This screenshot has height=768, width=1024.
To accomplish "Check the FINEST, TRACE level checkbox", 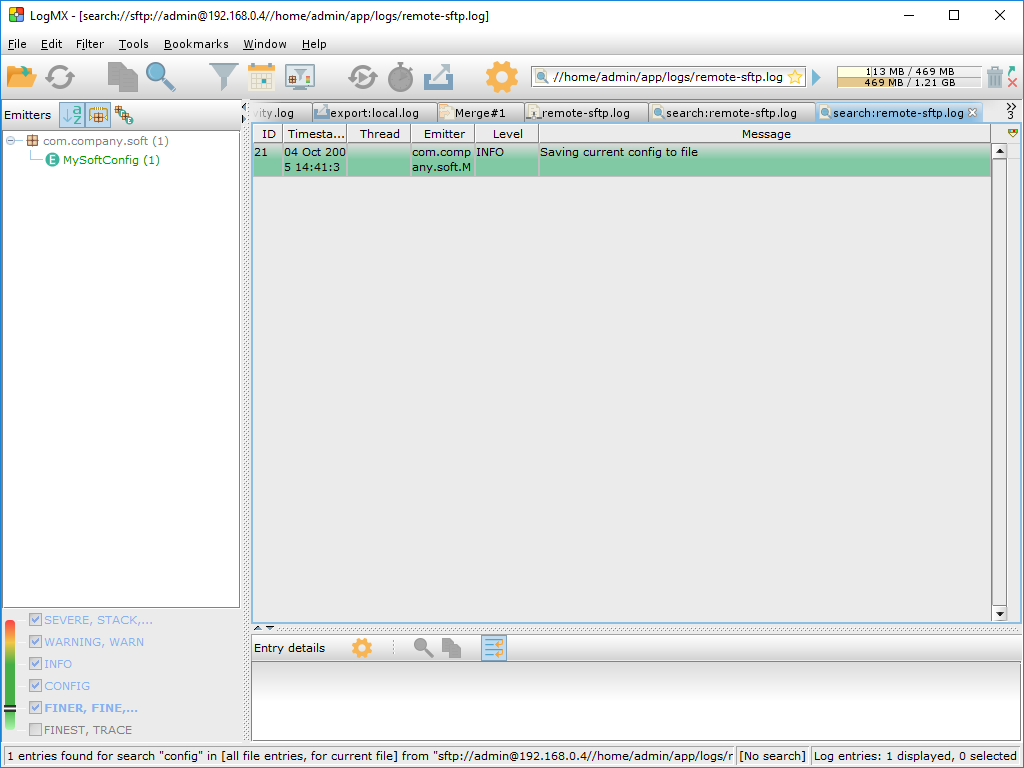I will 35,729.
